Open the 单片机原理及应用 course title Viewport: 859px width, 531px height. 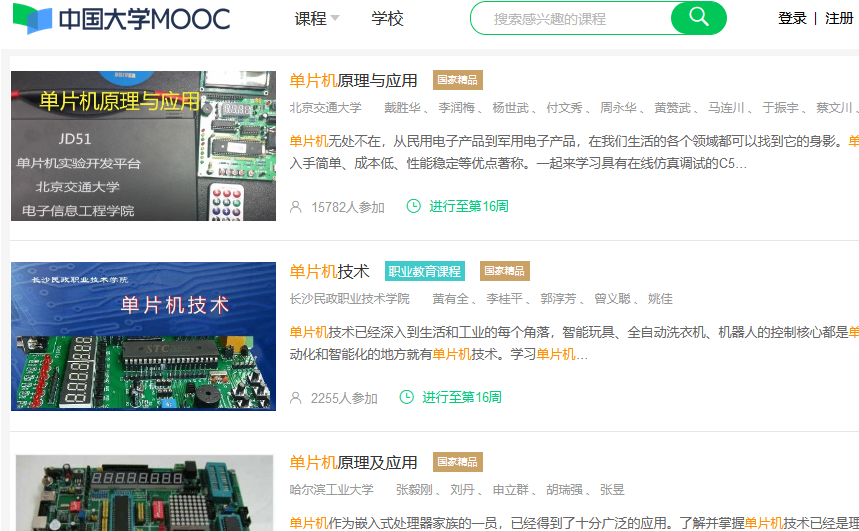(353, 463)
